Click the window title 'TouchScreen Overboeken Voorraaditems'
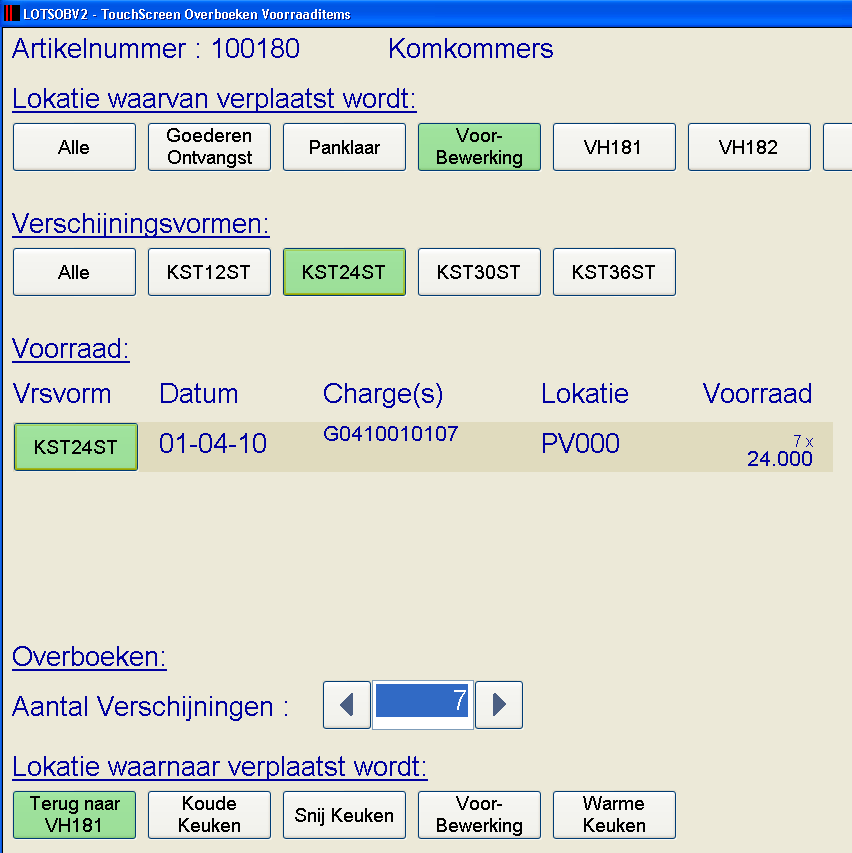This screenshot has width=852, height=853. (226, 14)
